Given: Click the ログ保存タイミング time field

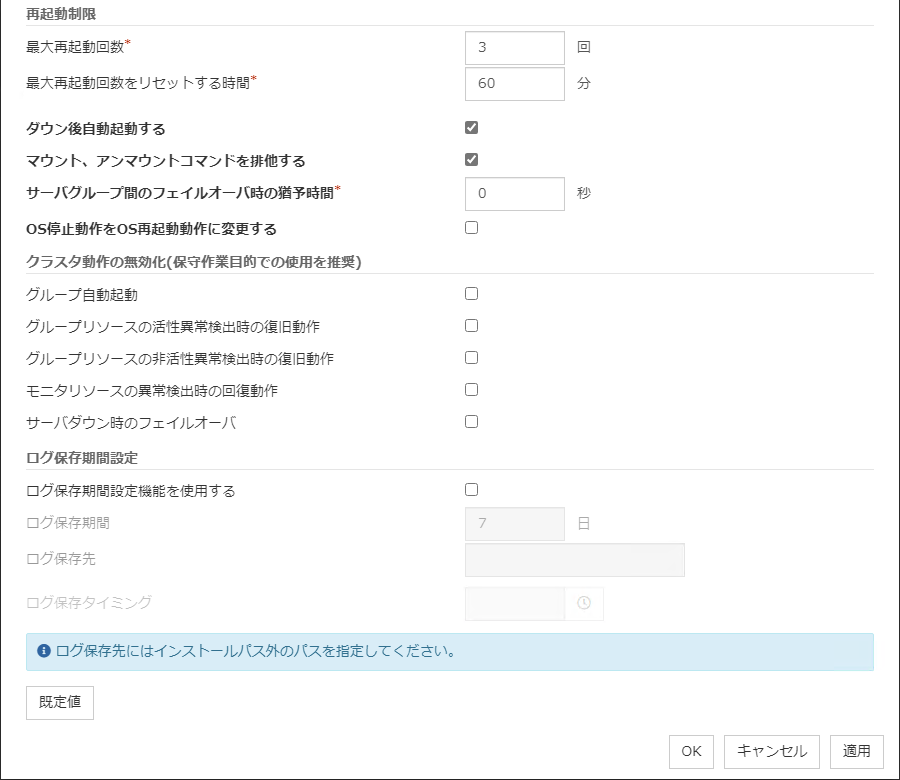Looking at the screenshot, I should [515, 603].
